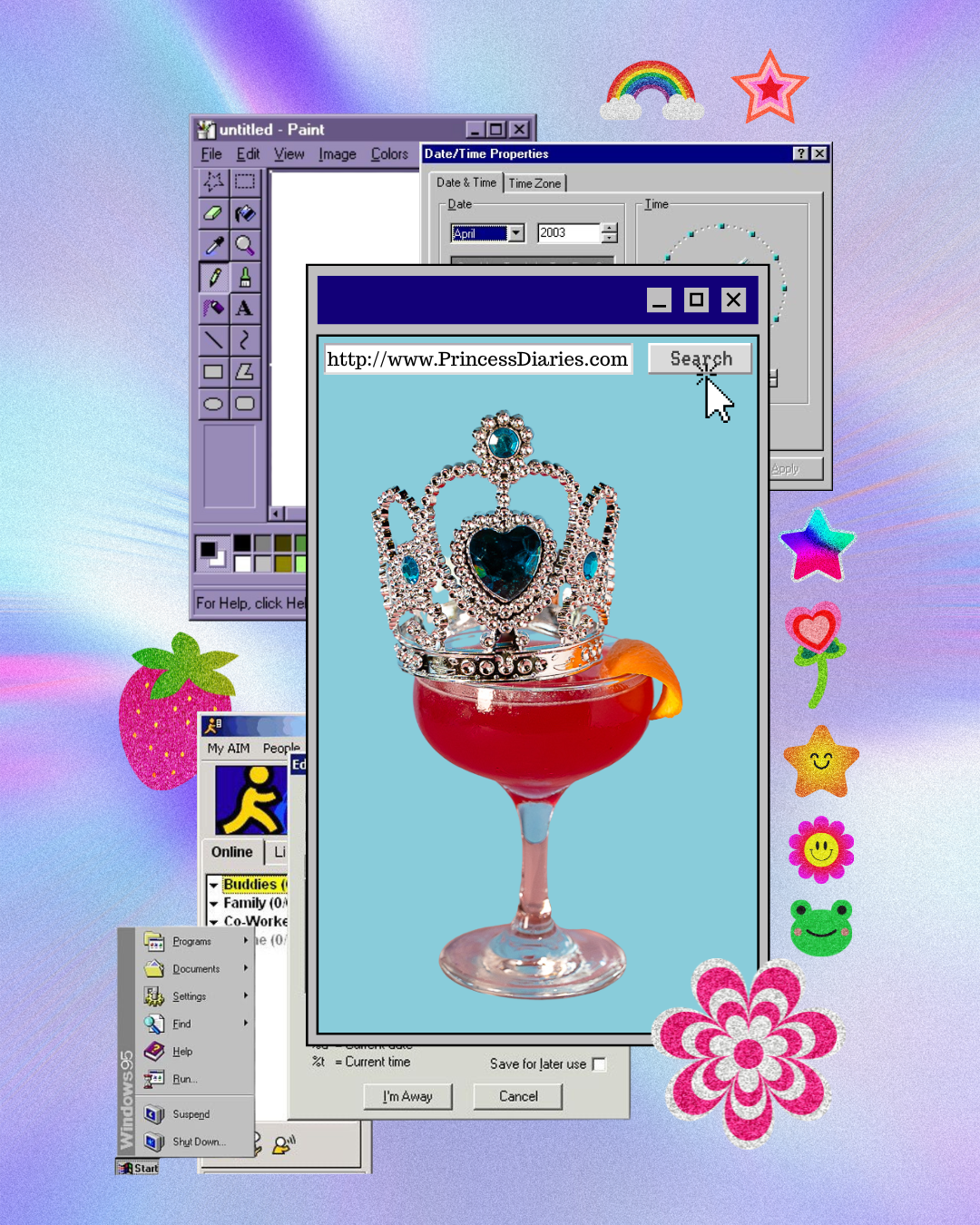Choose the Eraser tool in Paint
Screen dimensions: 980x1225
click(213, 214)
